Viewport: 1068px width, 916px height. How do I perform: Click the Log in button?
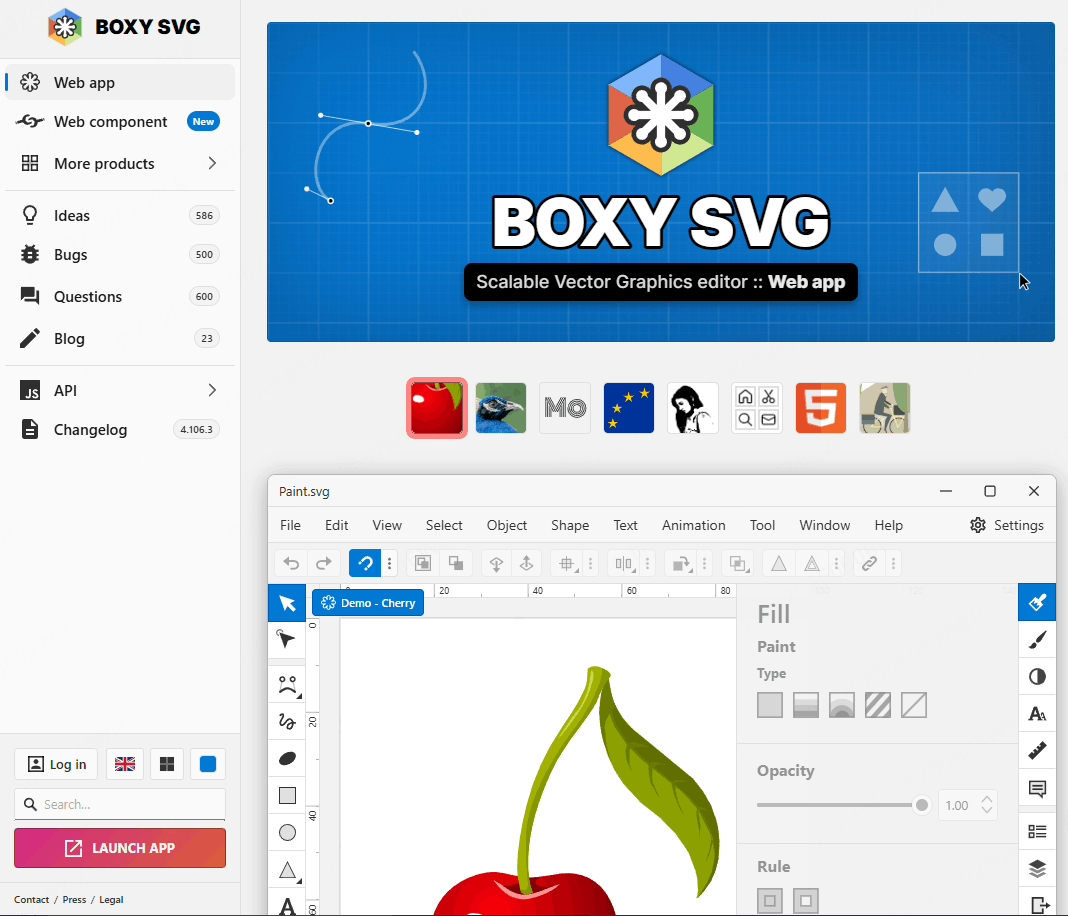tap(56, 764)
